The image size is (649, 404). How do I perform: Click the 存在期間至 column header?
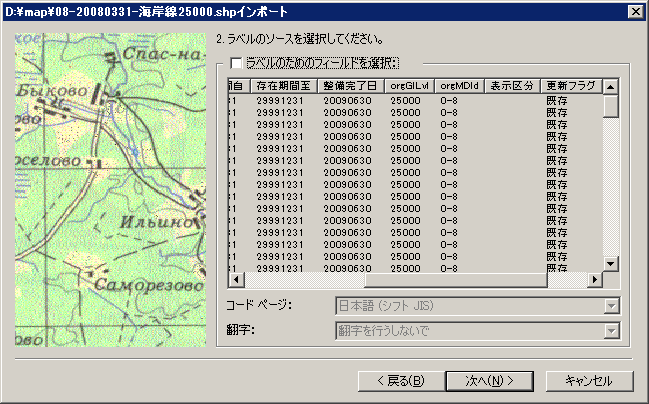point(284,86)
